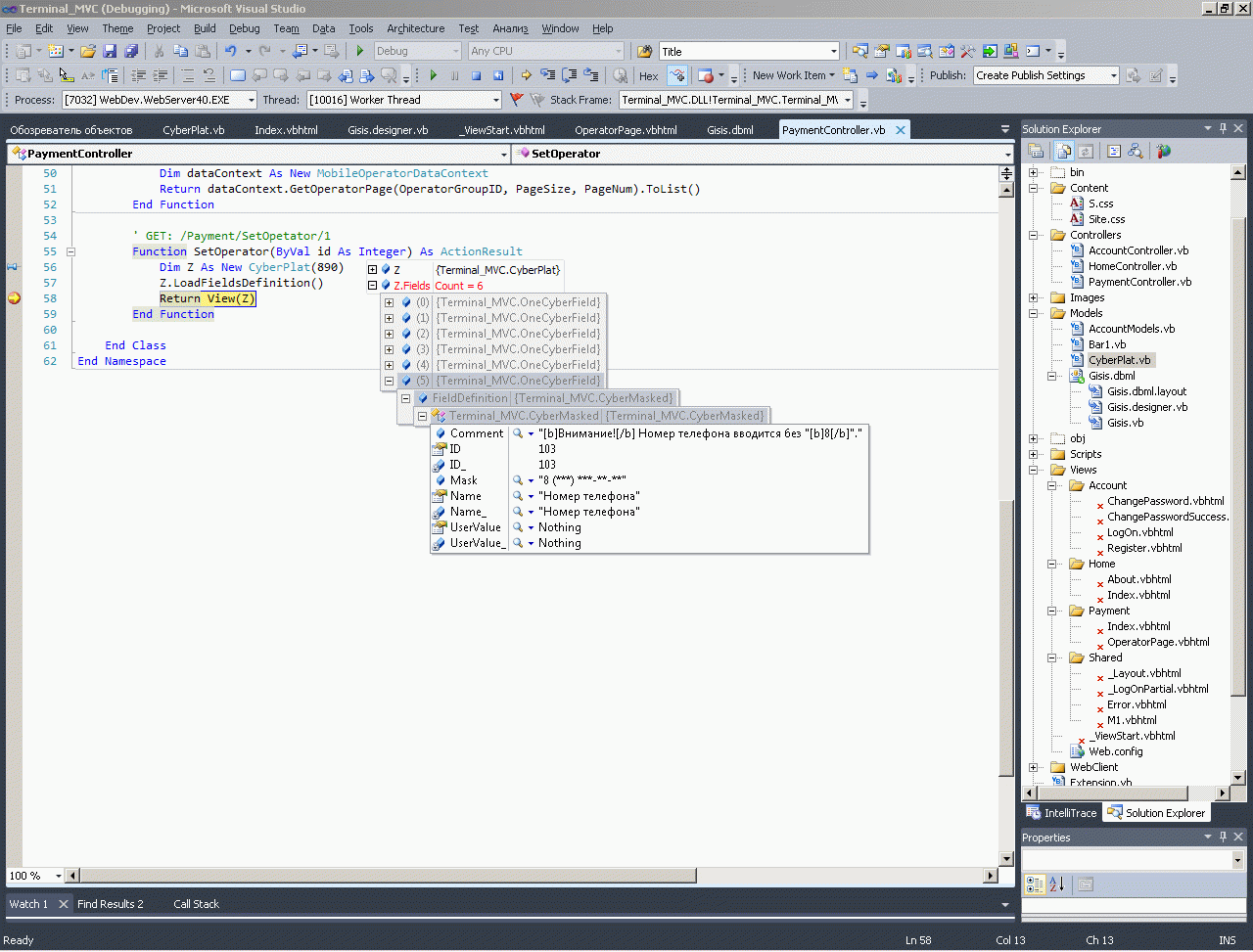Expand the bin folder in Solution Explorer

pos(1034,172)
